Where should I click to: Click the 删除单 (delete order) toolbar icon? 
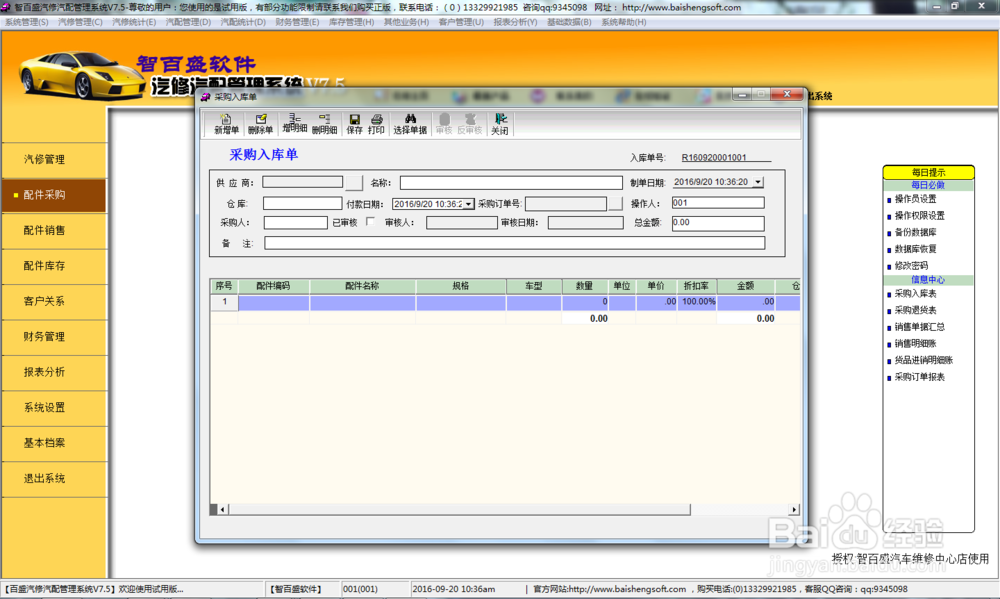click(260, 124)
